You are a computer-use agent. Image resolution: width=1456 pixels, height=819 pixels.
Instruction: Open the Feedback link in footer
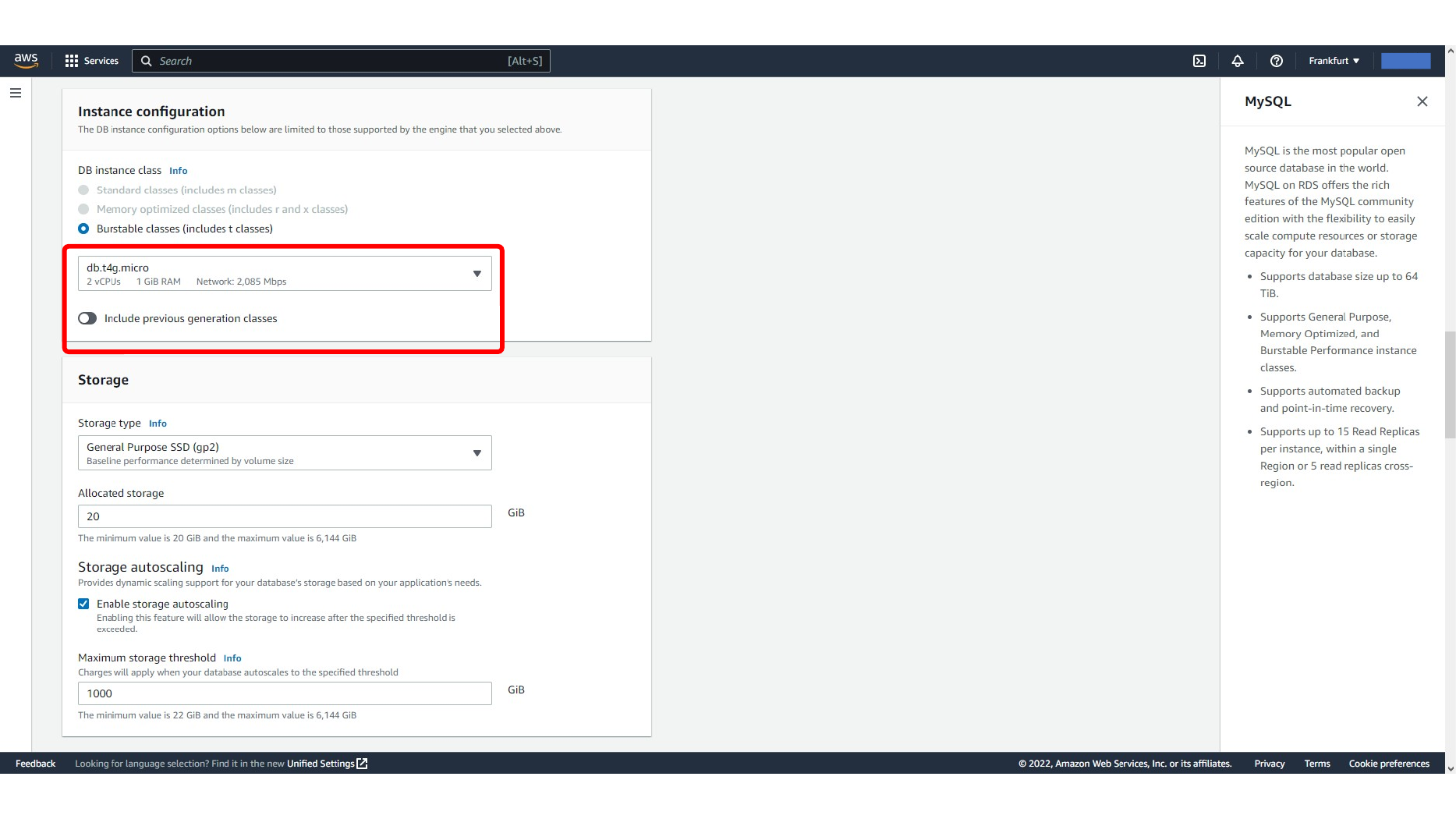coord(36,764)
